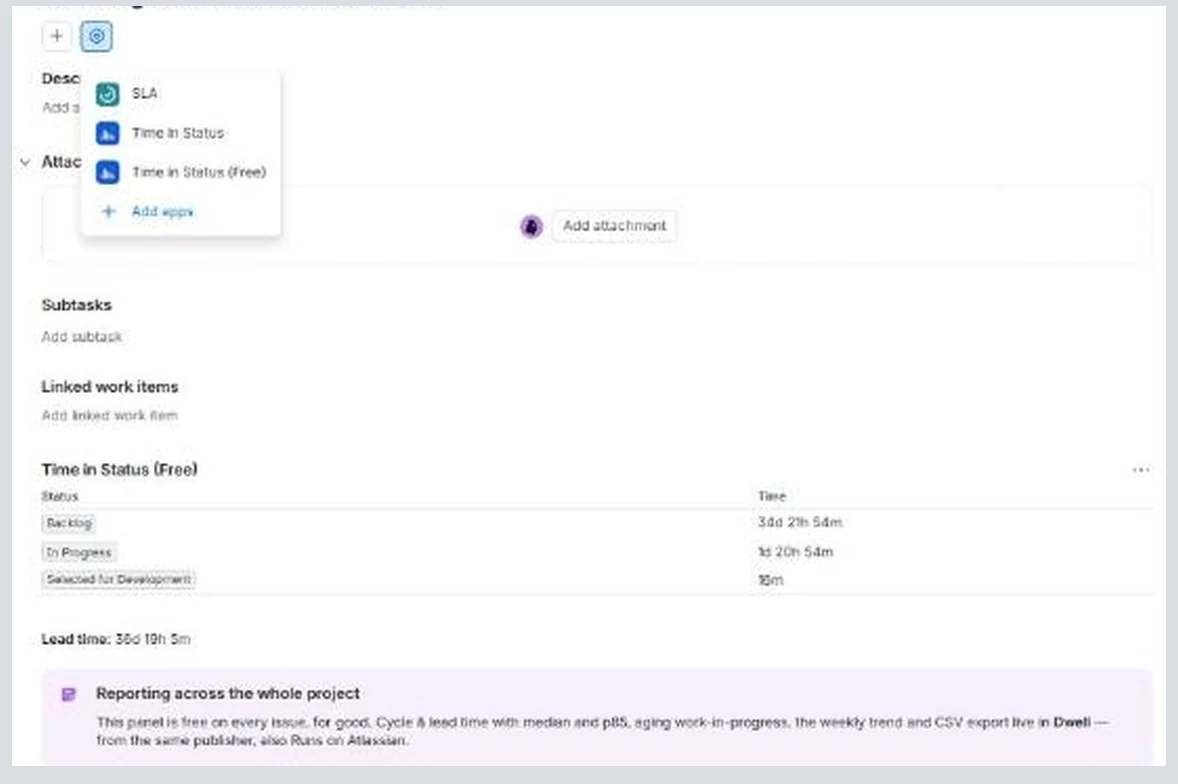Click the Time column header
Screen dimensions: 1178x784
pyautogui.click(x=772, y=496)
